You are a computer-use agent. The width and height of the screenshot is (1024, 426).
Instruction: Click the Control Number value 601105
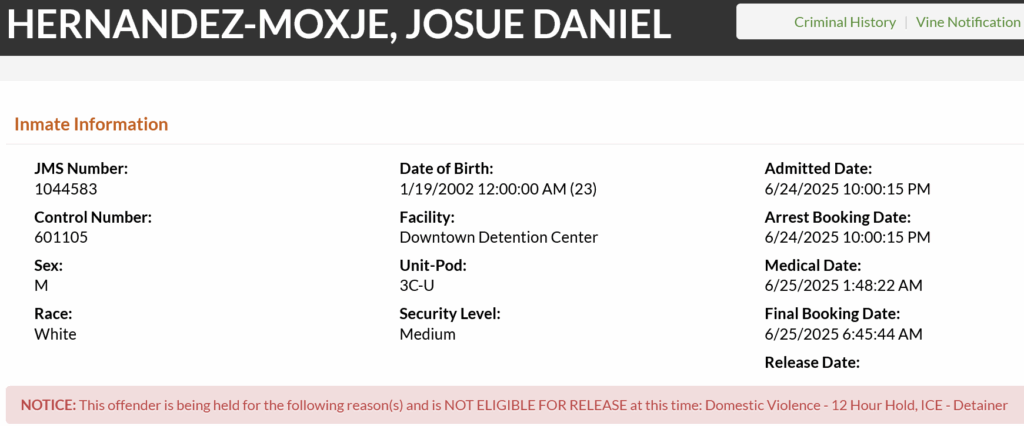(x=61, y=238)
